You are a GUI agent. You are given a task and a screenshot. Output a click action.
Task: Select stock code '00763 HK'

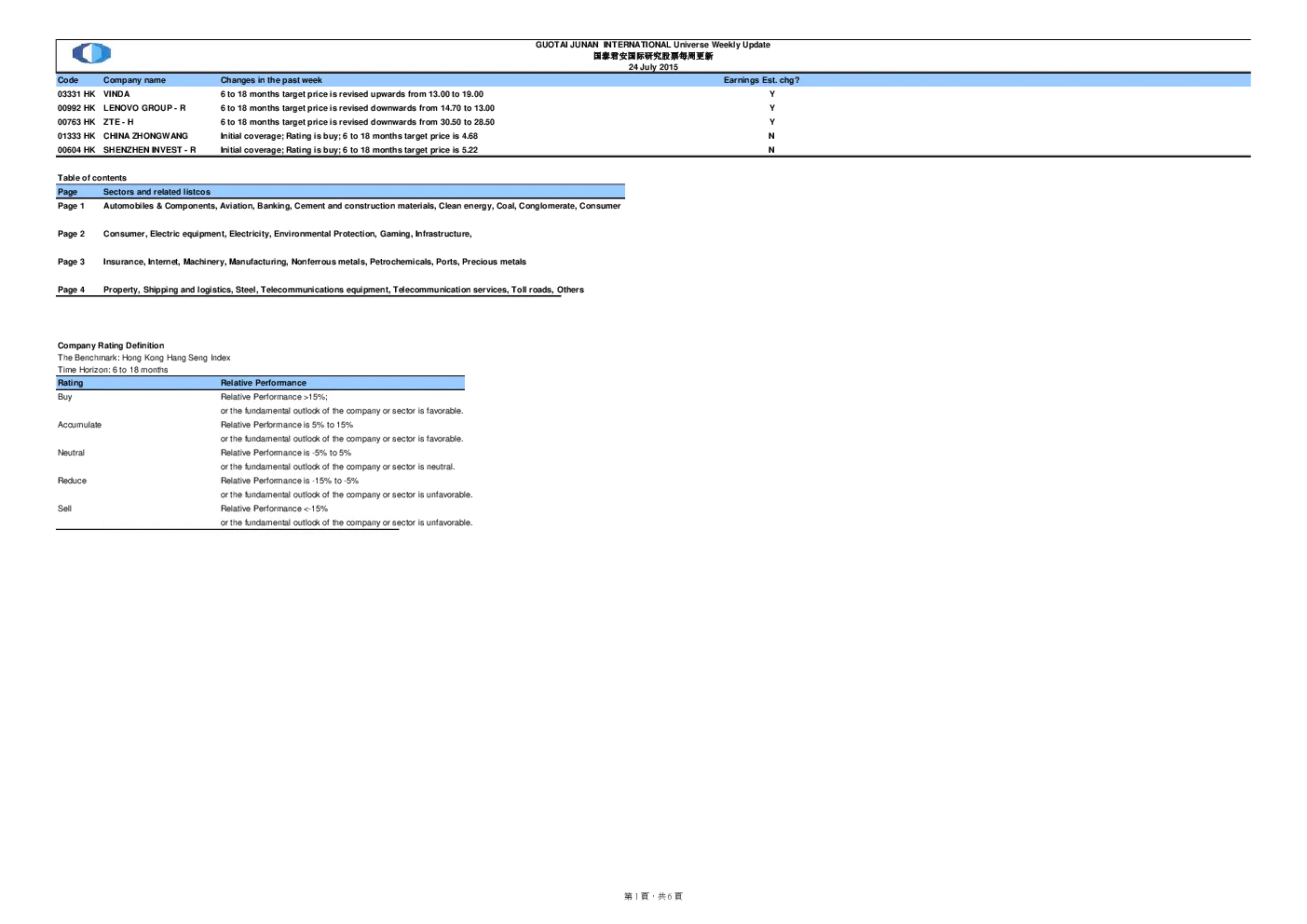[x=76, y=122]
